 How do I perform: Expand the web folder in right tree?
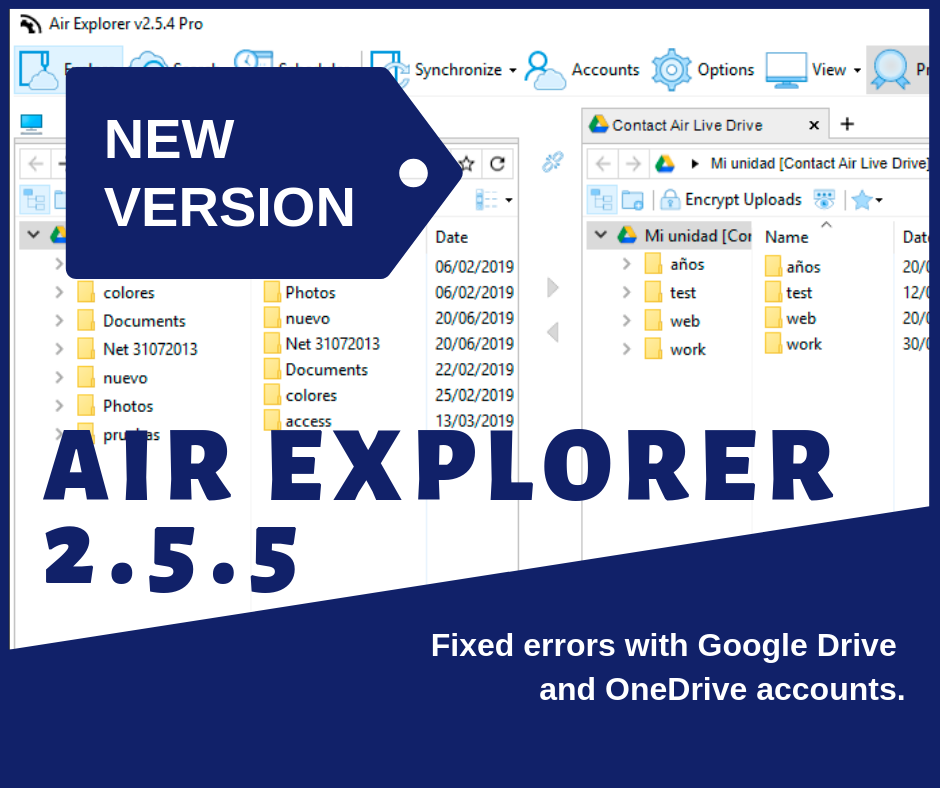pyautogui.click(x=626, y=321)
